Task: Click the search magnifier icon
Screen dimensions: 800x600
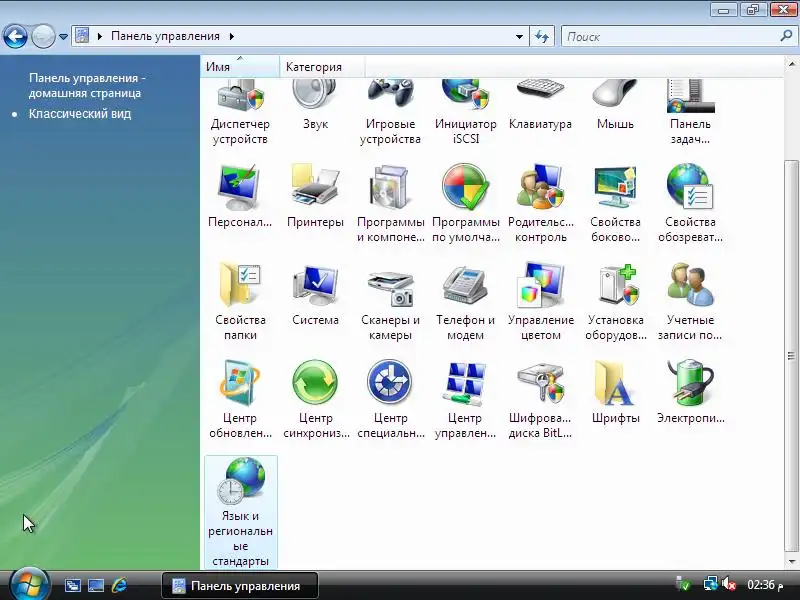Action: coord(786,36)
